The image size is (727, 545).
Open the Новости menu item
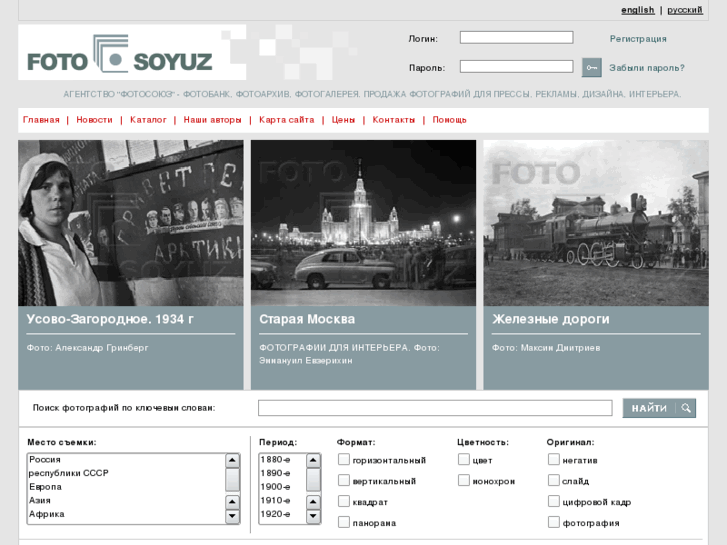[95, 120]
